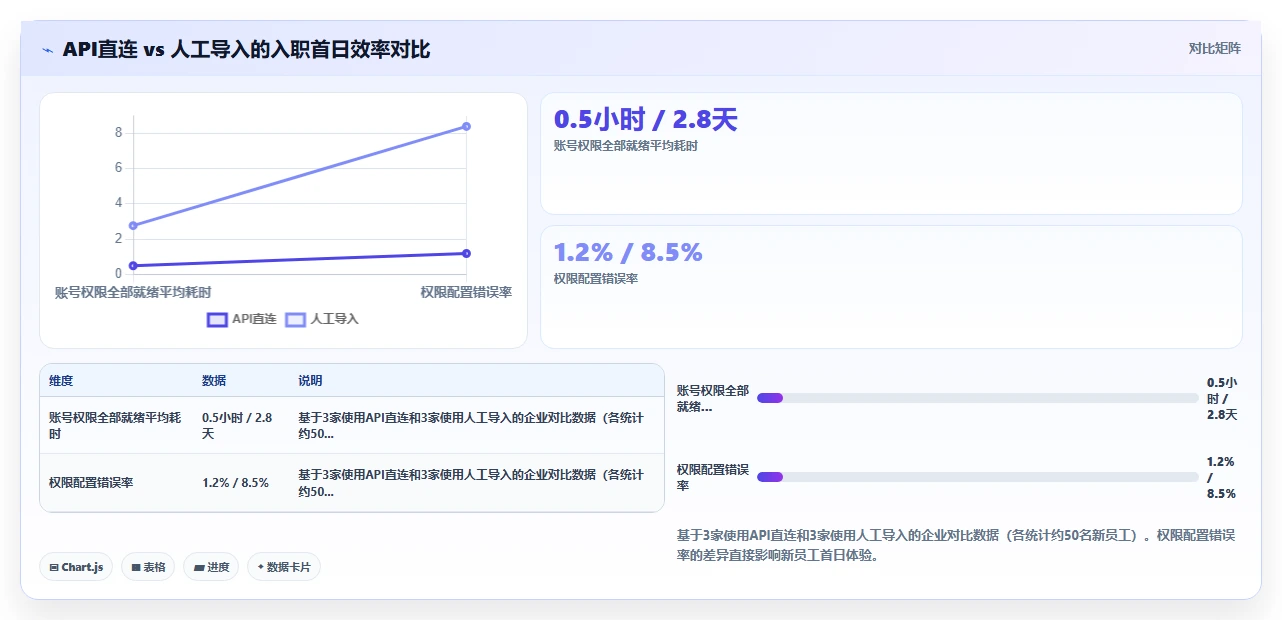Image resolution: width=1282 pixels, height=620 pixels.
Task: Click the progress label 账号权限全部就绪...
Action: pos(712,398)
